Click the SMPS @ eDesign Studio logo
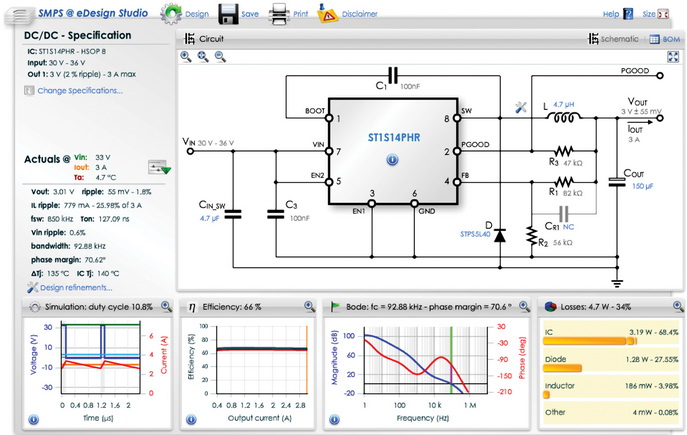This screenshot has width=687, height=435. point(93,13)
